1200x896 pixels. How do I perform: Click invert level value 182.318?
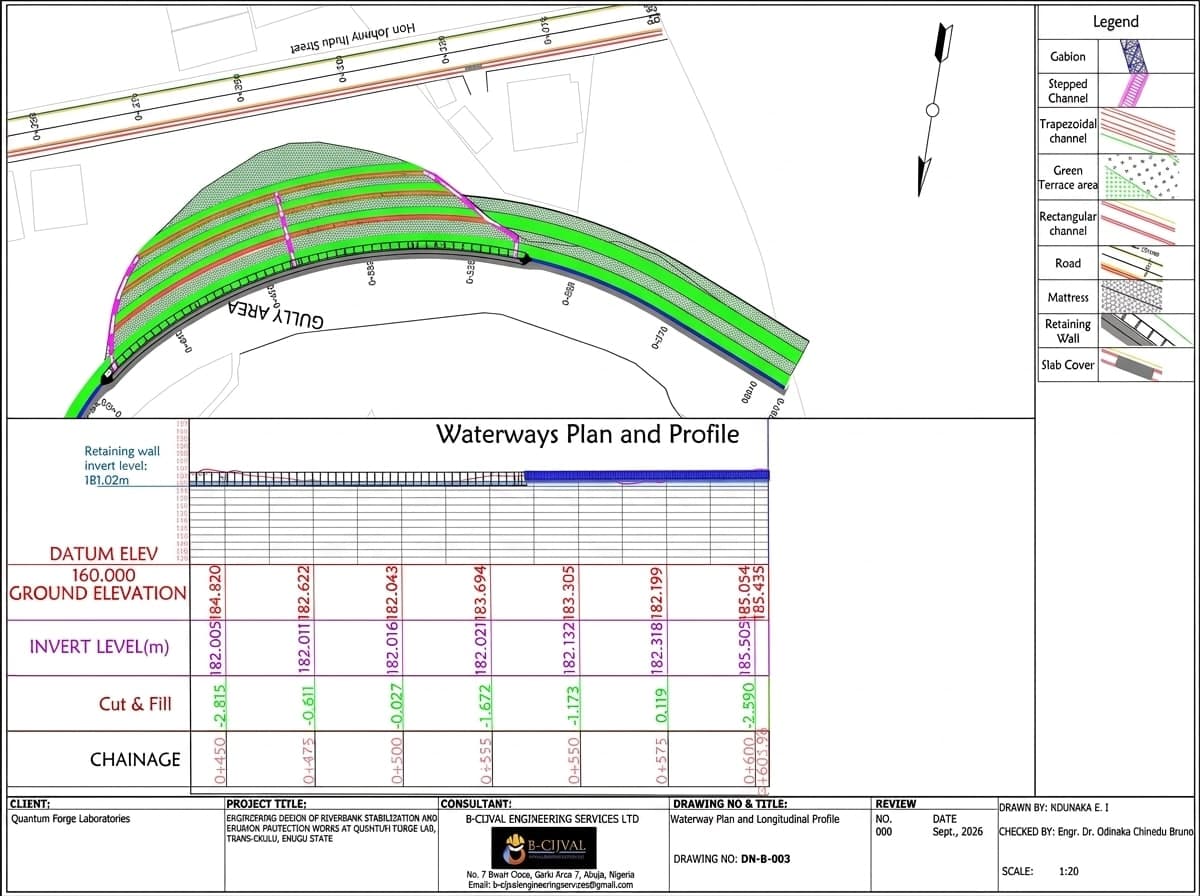pyautogui.click(x=657, y=647)
